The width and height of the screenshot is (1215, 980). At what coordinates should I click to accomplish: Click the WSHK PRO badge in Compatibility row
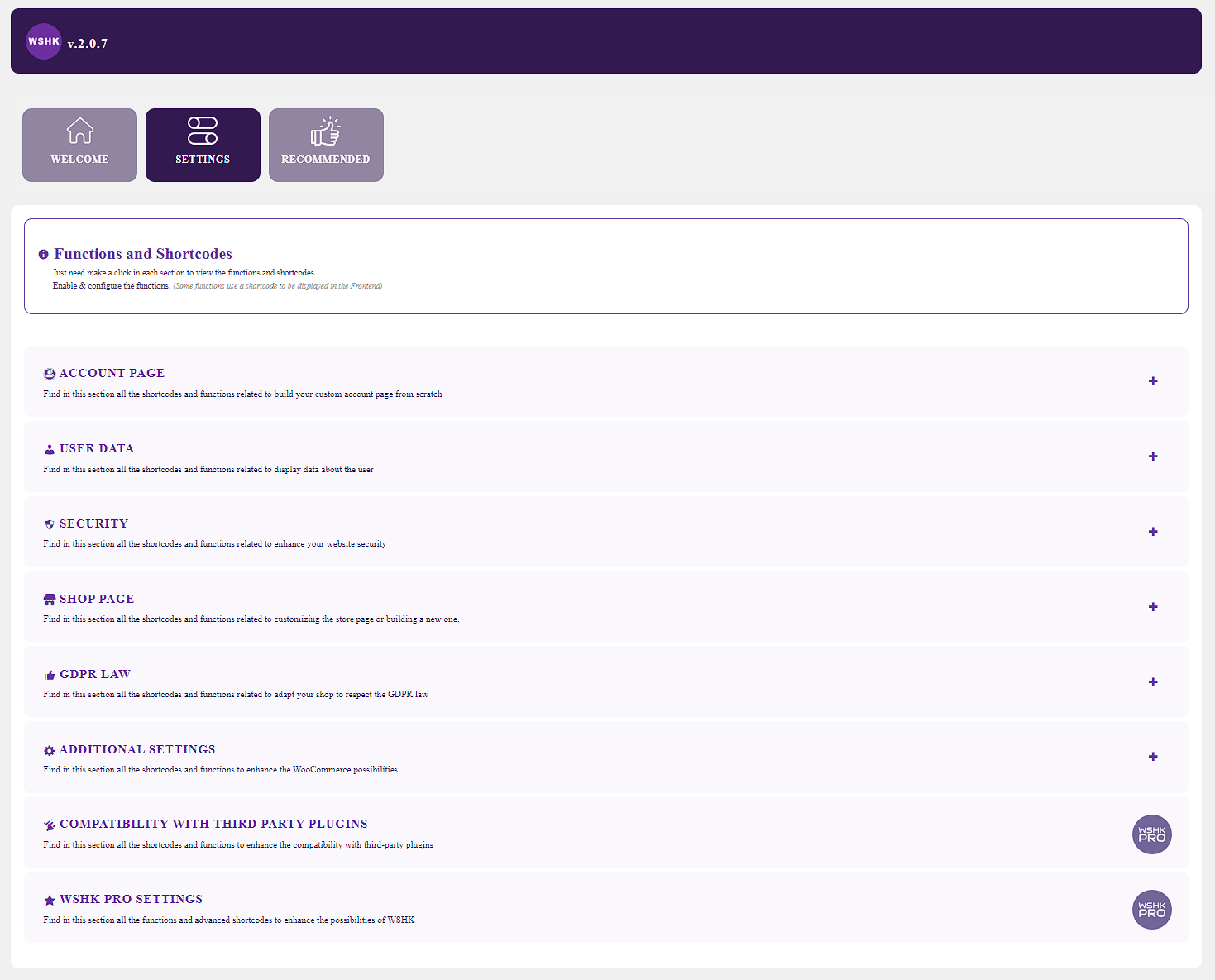(1152, 834)
